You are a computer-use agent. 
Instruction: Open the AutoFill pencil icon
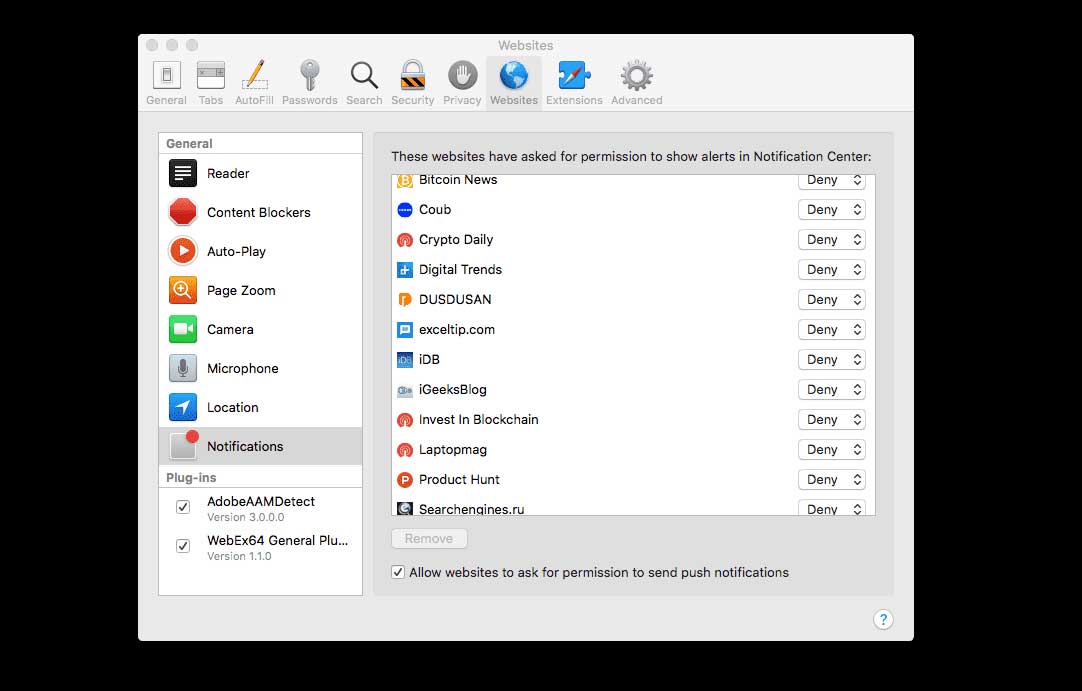(254, 75)
